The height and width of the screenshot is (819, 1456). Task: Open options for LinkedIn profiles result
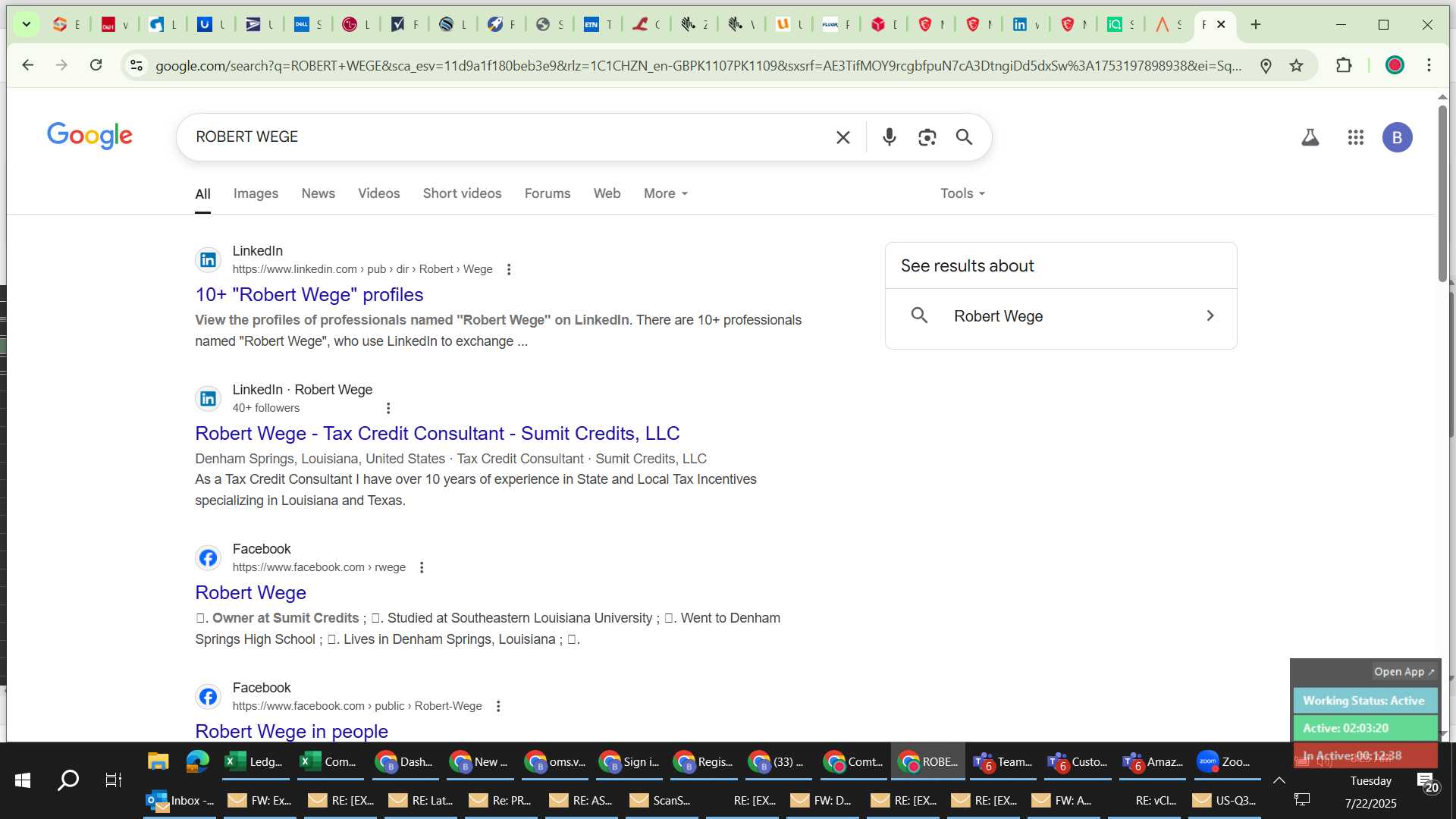[509, 269]
